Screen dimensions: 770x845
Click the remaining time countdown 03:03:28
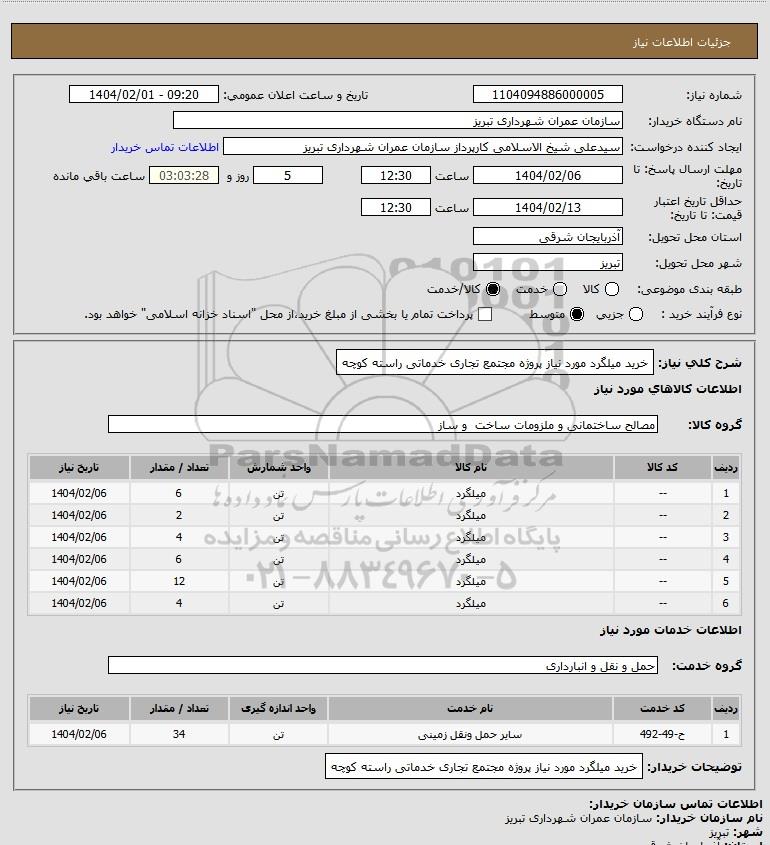(x=184, y=175)
